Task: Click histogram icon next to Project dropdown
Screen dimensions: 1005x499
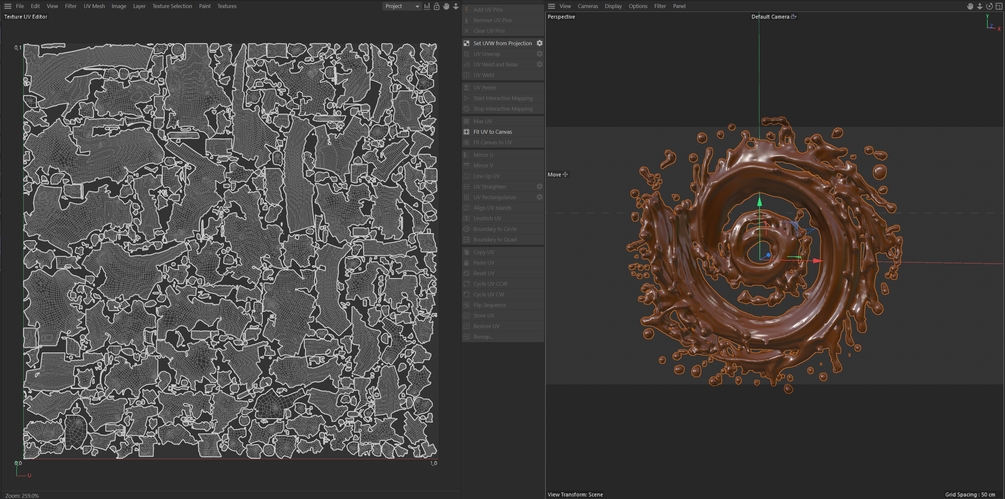Action: click(x=427, y=6)
